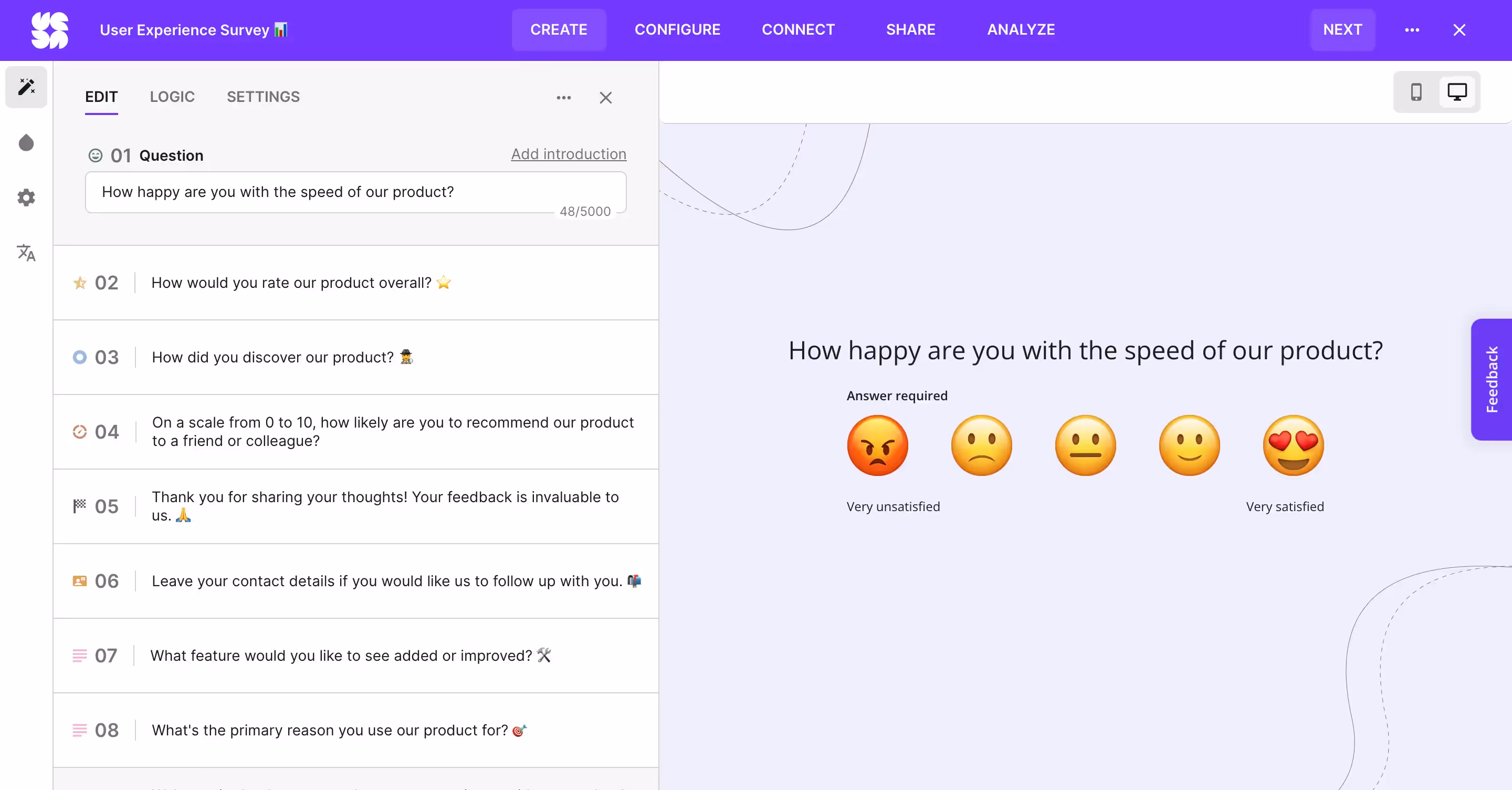Screen dimensions: 1512x790
Task: Open the theme droplet sidebar icon
Action: 26,143
